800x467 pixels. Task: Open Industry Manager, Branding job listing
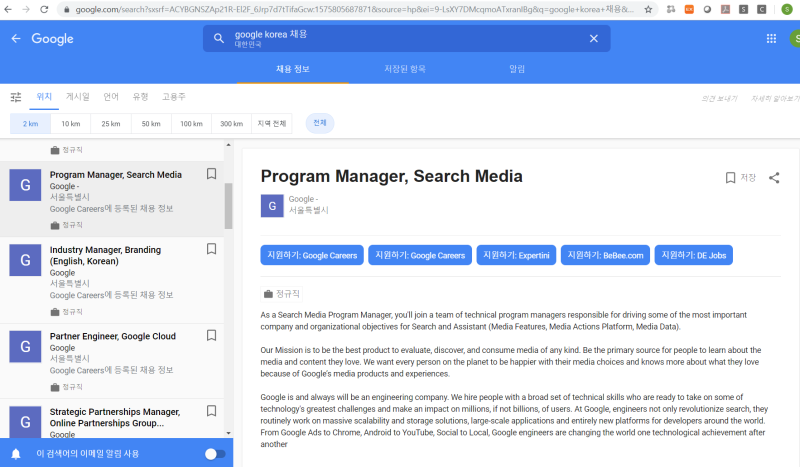pos(112,280)
